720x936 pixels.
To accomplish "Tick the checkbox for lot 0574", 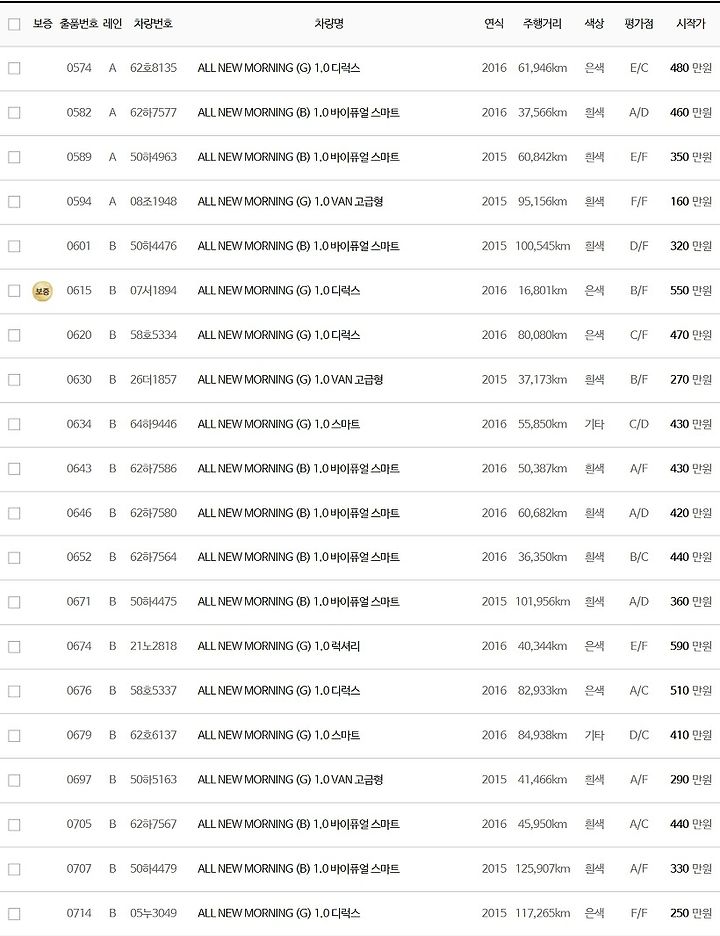I will [x=14, y=68].
